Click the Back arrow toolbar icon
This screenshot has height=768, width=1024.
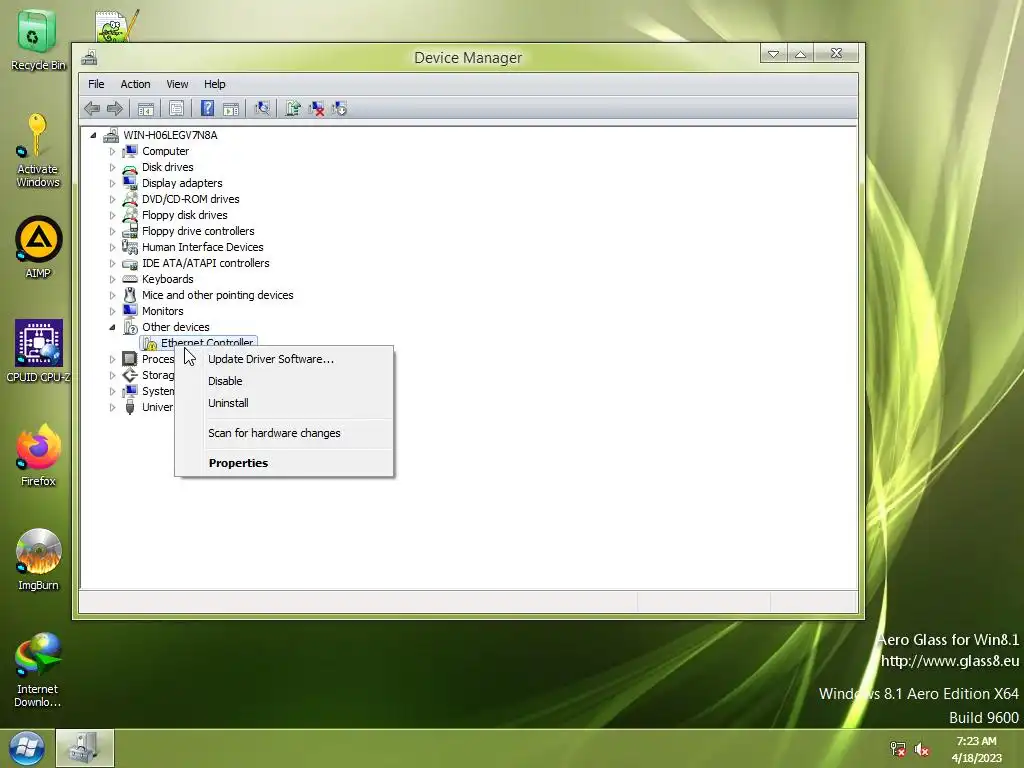(92, 108)
